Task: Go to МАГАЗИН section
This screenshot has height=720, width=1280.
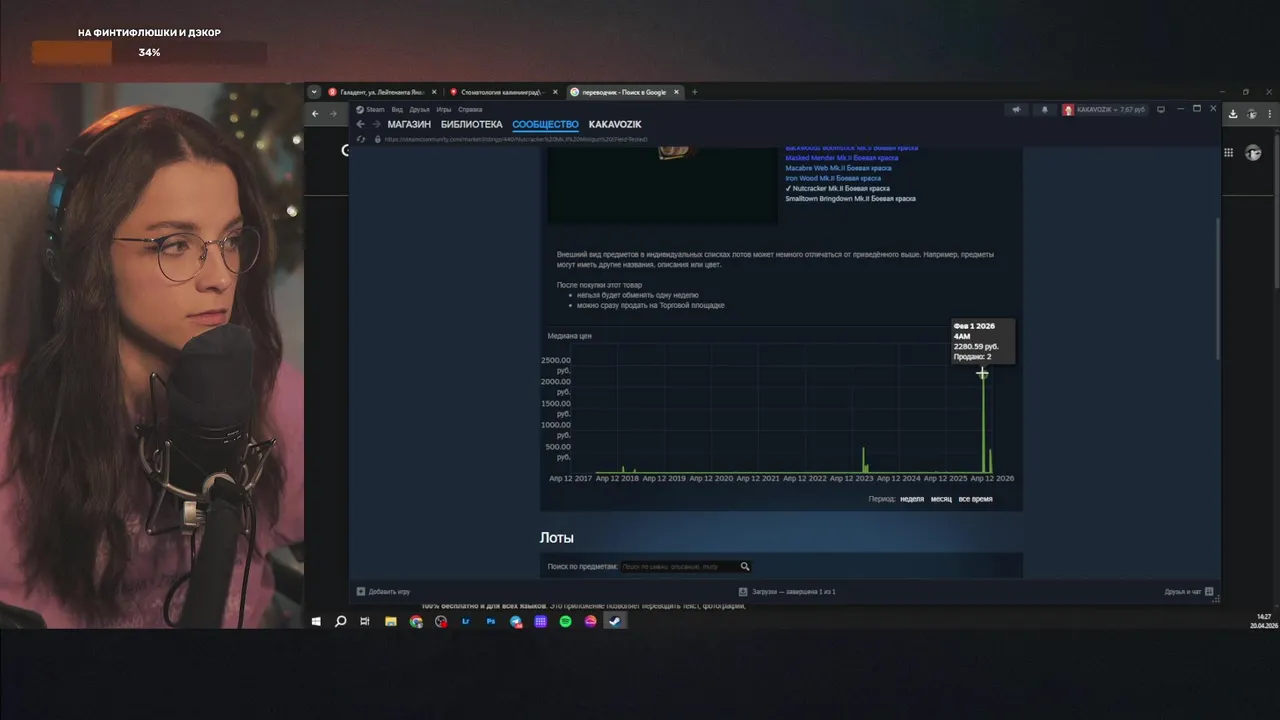Action: pyautogui.click(x=409, y=124)
